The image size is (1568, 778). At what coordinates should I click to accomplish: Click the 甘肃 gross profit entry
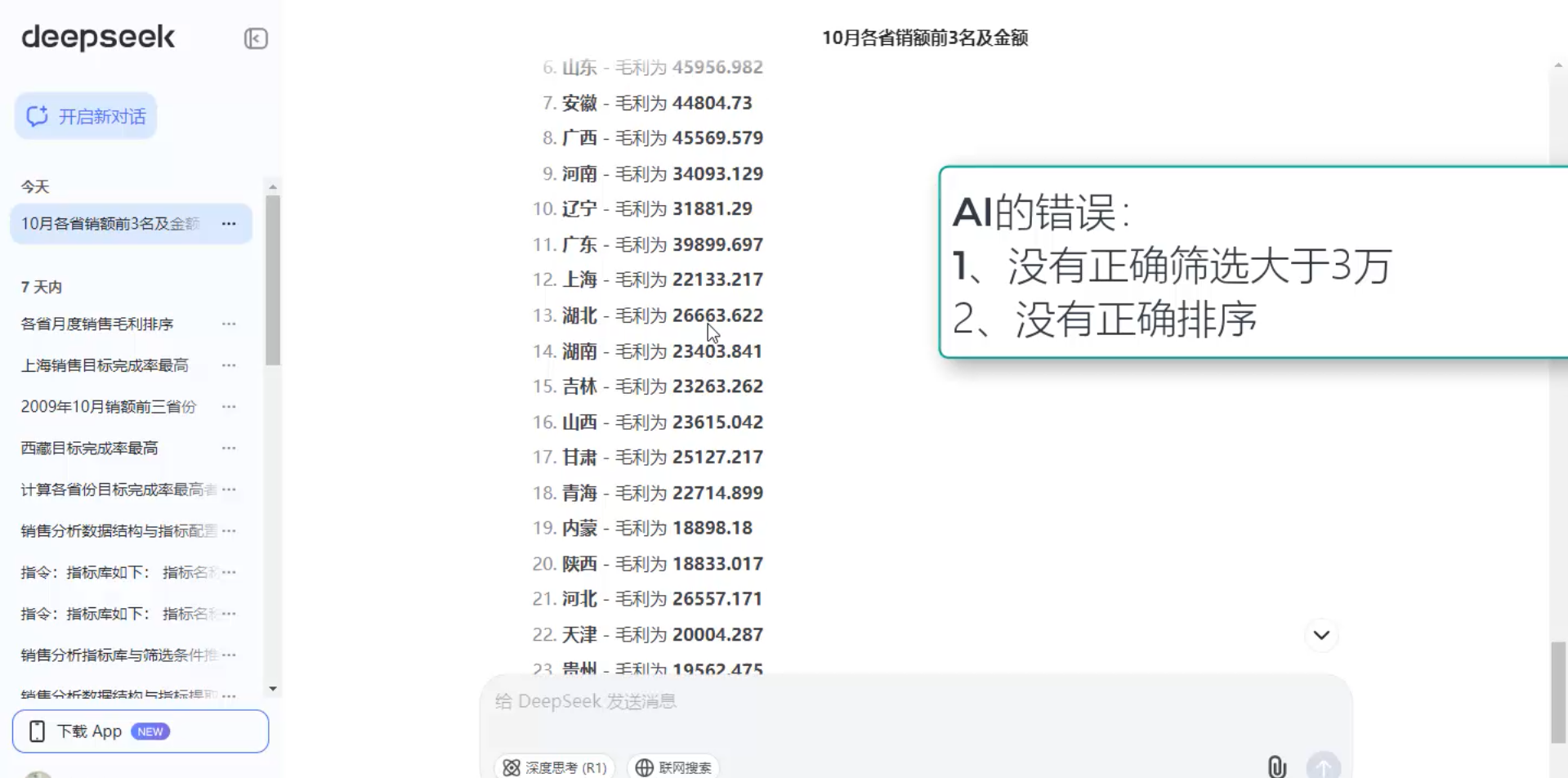(x=648, y=458)
